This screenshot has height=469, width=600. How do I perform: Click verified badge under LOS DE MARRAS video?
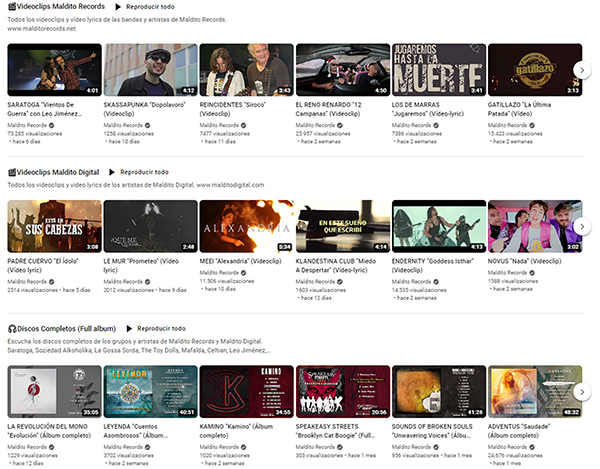click(x=435, y=125)
